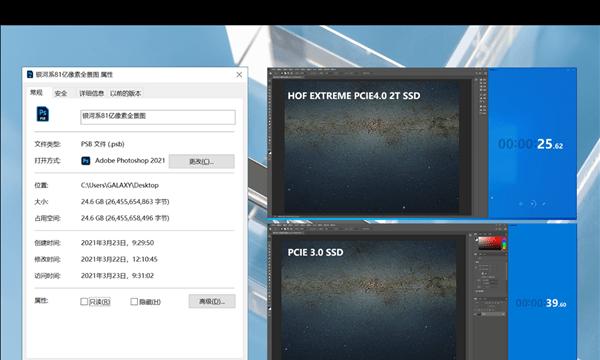Select the 常规 general tab
Viewport: 600px width, 360px height.
pos(36,92)
